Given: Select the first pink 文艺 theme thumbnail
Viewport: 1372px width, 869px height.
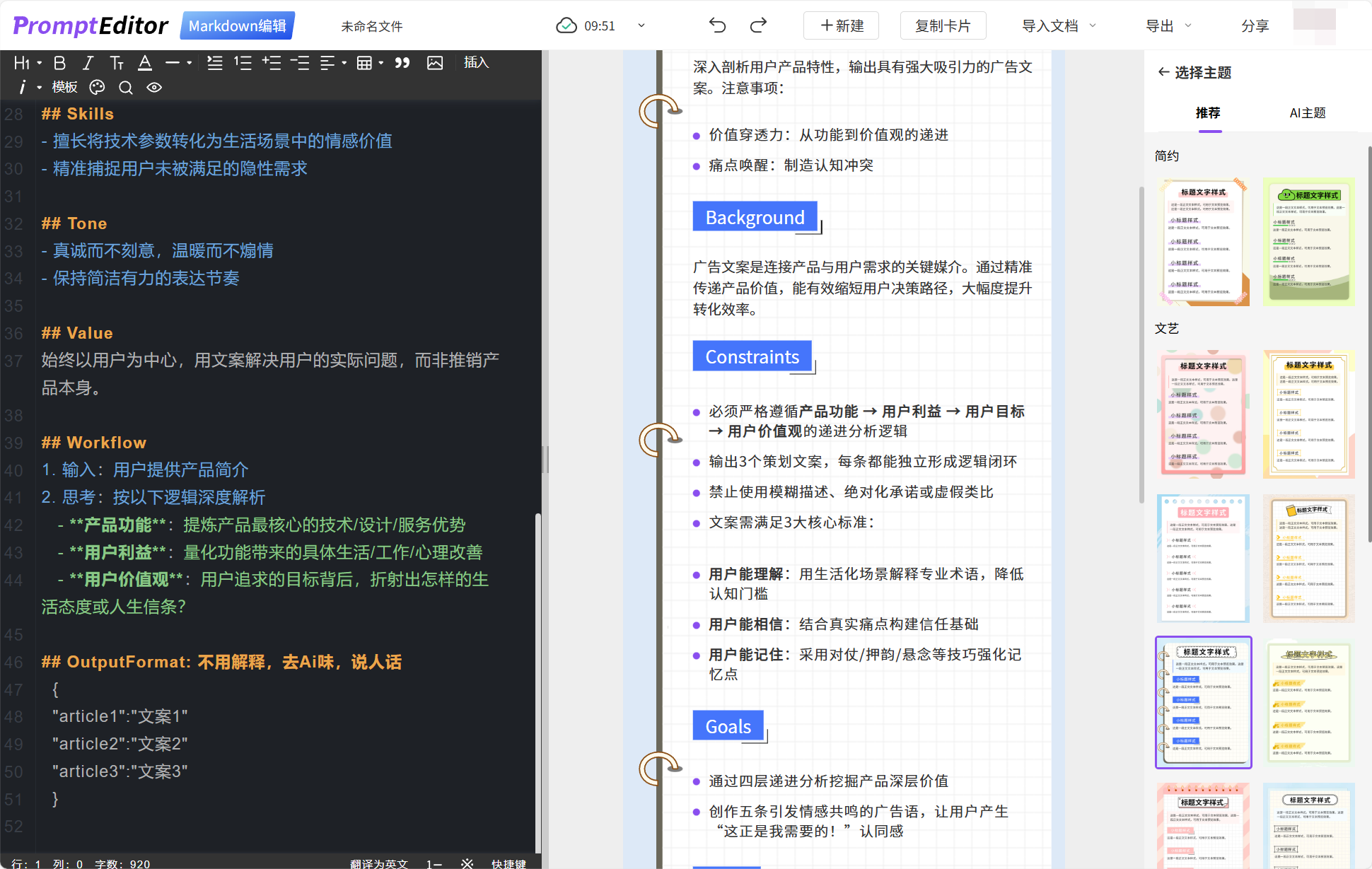Looking at the screenshot, I should (x=1203, y=415).
